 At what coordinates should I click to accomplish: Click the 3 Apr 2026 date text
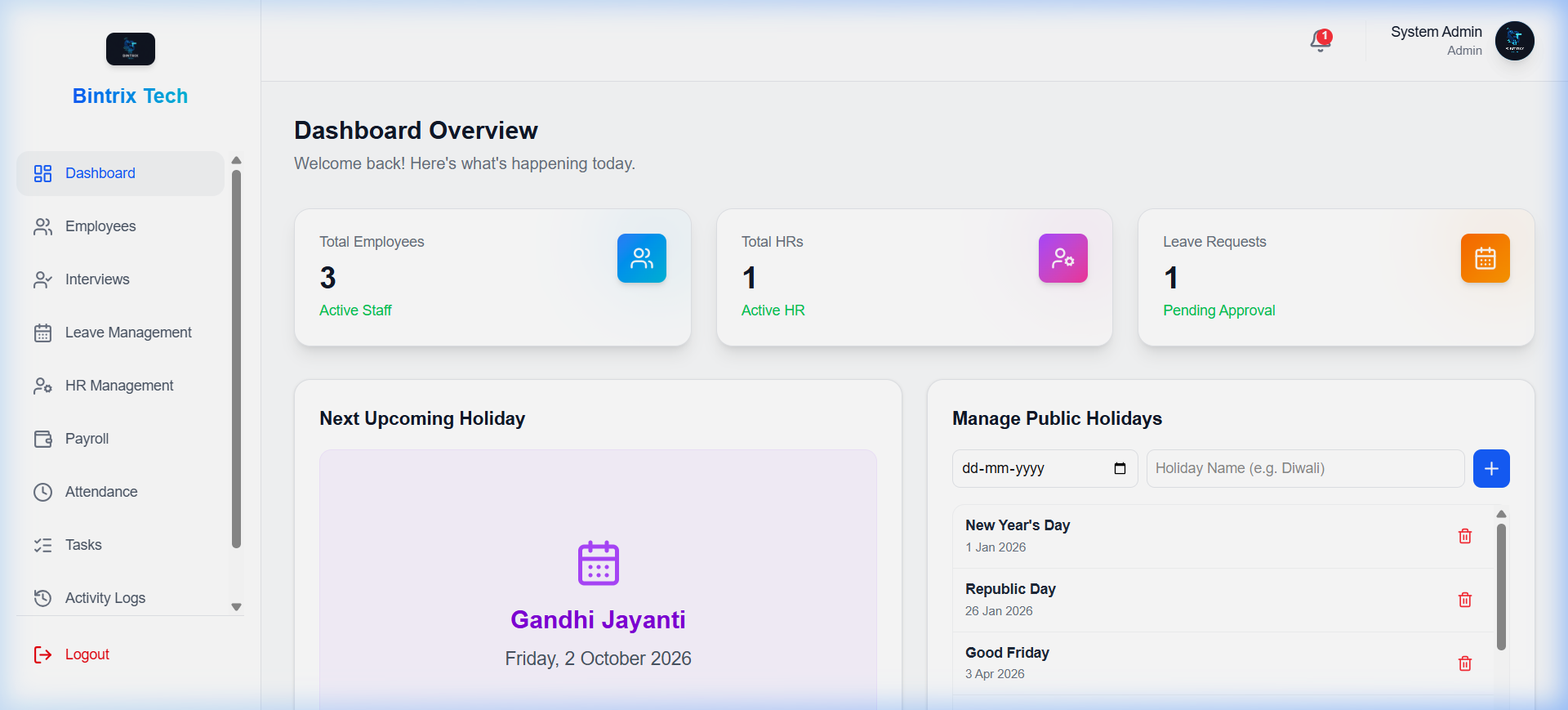pyautogui.click(x=995, y=674)
